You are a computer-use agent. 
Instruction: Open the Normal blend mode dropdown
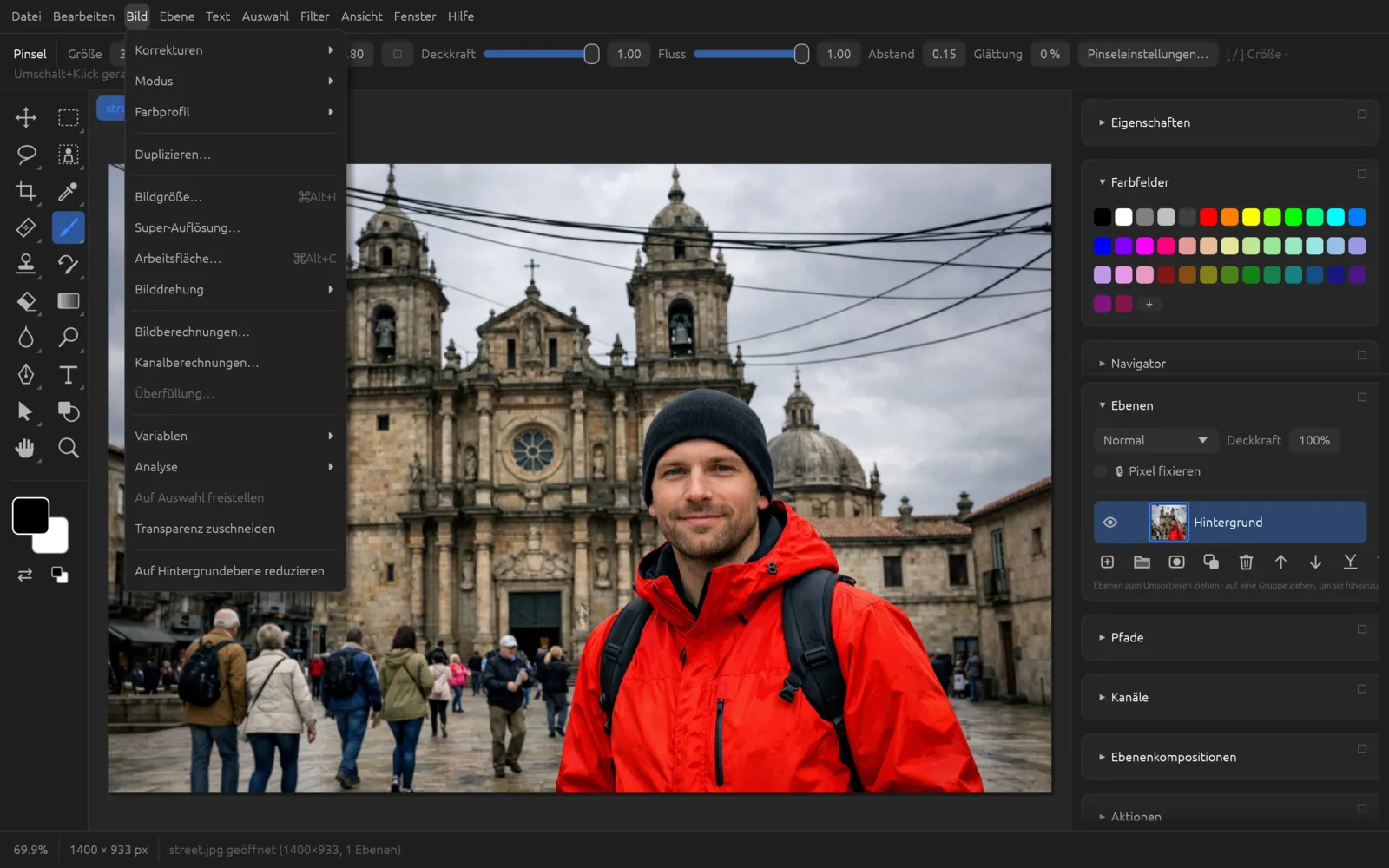click(x=1155, y=440)
